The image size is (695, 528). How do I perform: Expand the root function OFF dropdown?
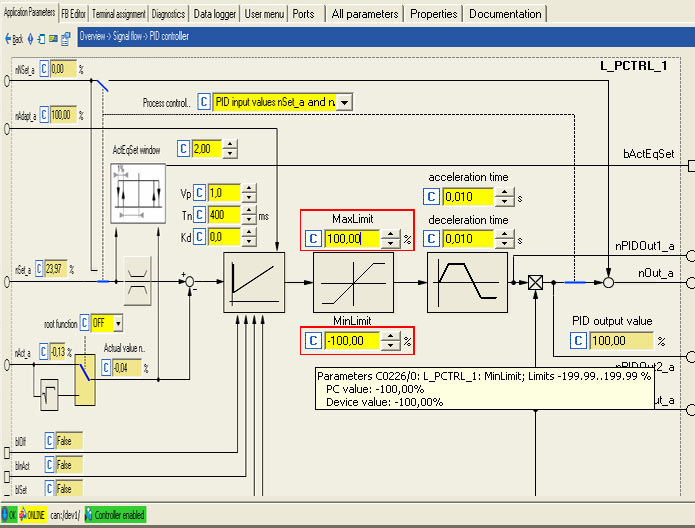tap(118, 323)
